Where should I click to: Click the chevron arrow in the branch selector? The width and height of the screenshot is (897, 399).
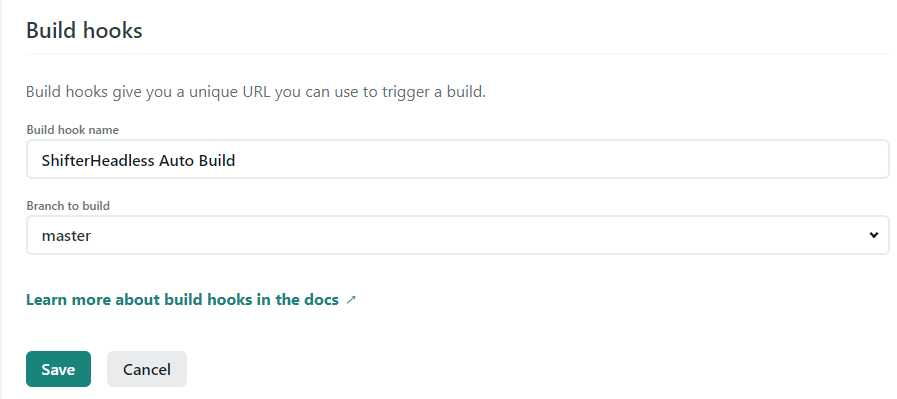[874, 235]
